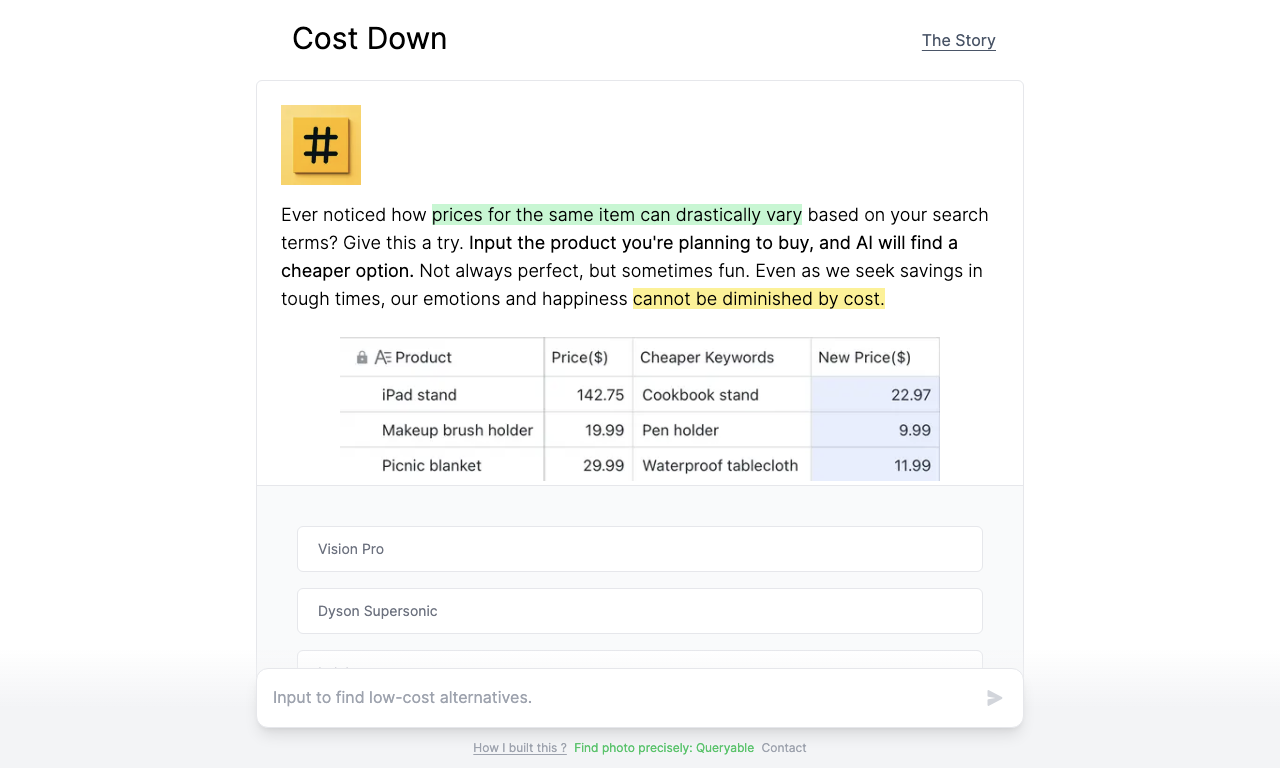Viewport: 1280px width, 768px height.
Task: Select the Dyson Supersonic suggestion
Action: 640,611
